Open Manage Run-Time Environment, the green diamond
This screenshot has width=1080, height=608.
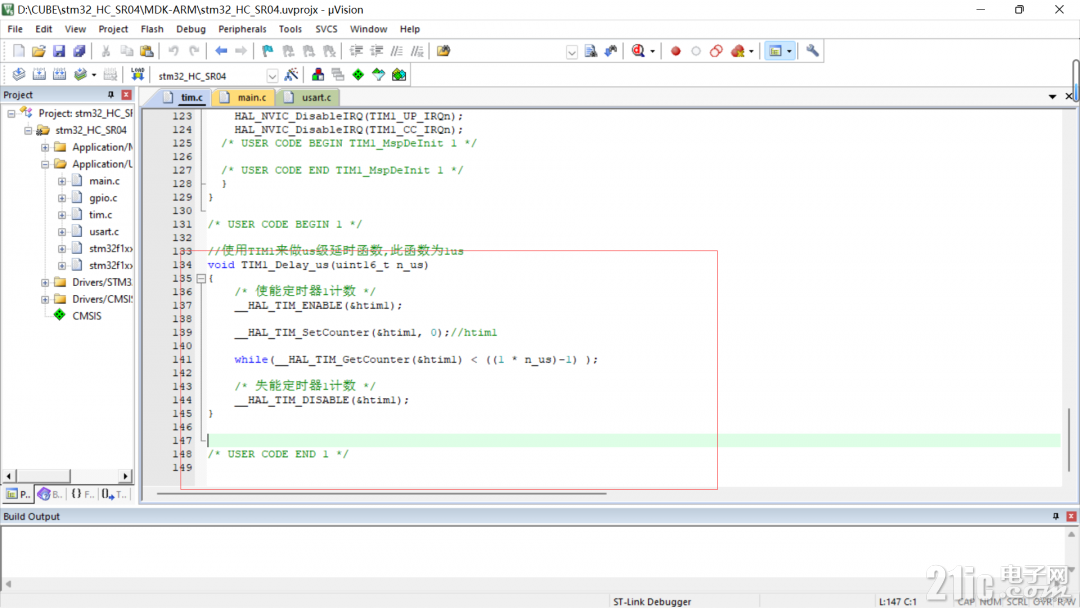(x=358, y=74)
